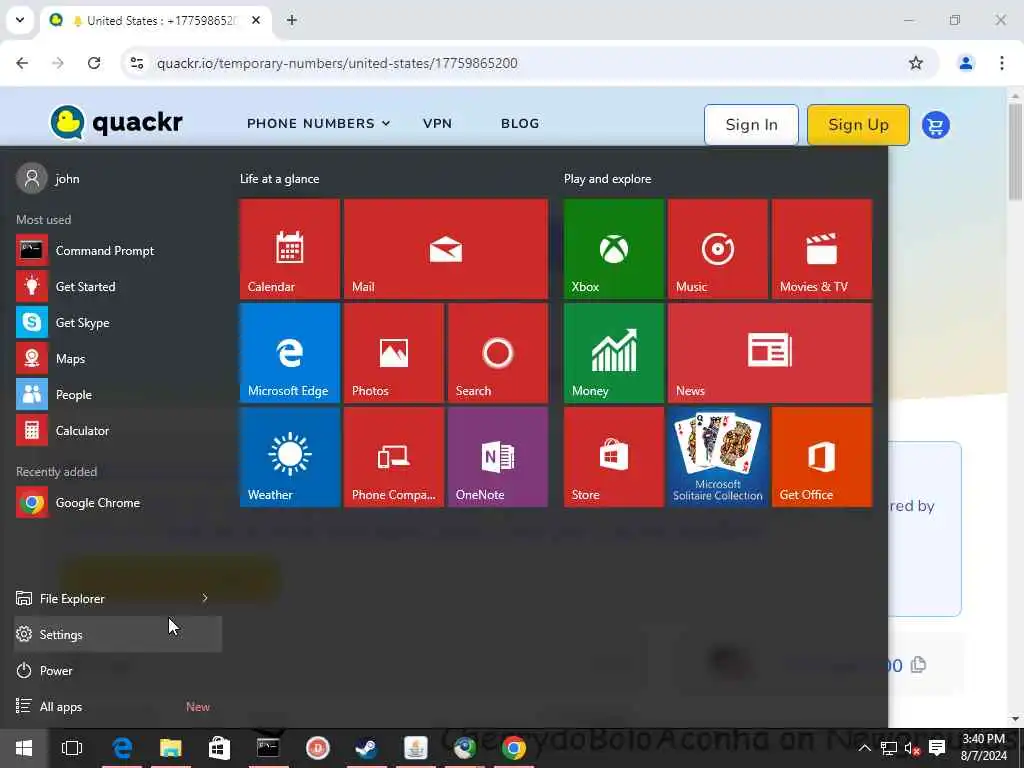Image resolution: width=1024 pixels, height=768 pixels.
Task: Open the Money tile
Action: coord(613,353)
